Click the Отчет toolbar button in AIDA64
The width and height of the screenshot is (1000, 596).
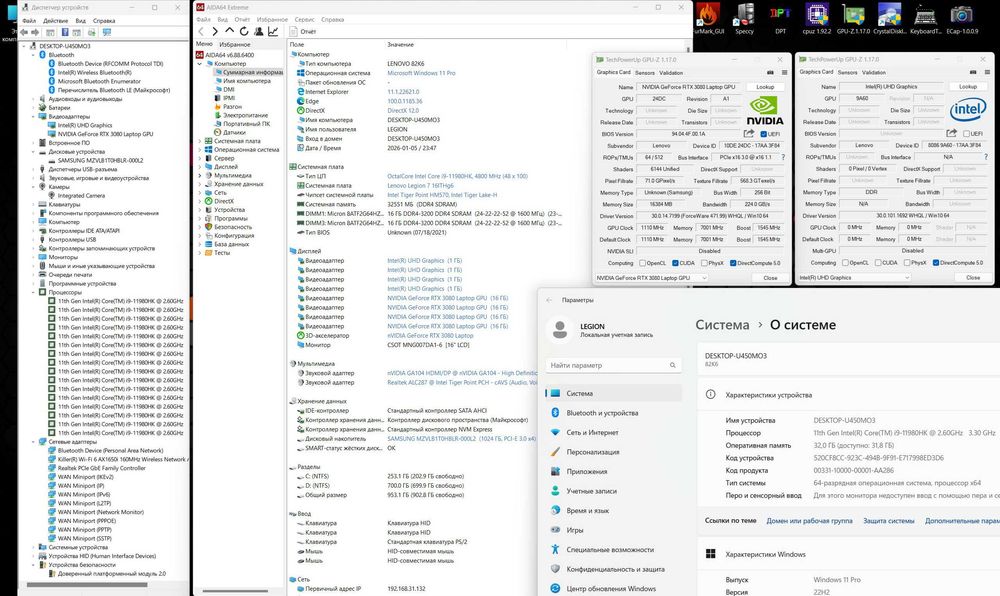pos(303,31)
